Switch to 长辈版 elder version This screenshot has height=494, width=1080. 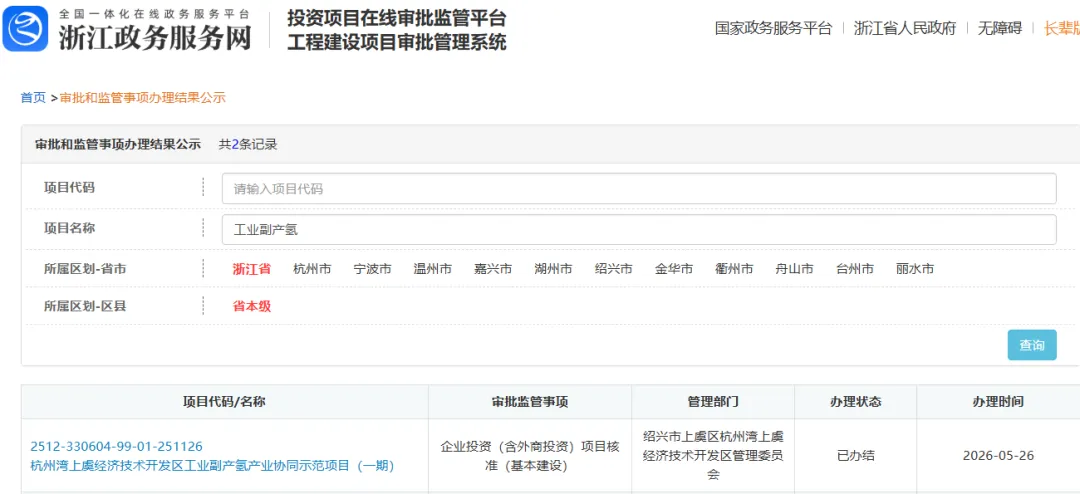pos(1061,28)
